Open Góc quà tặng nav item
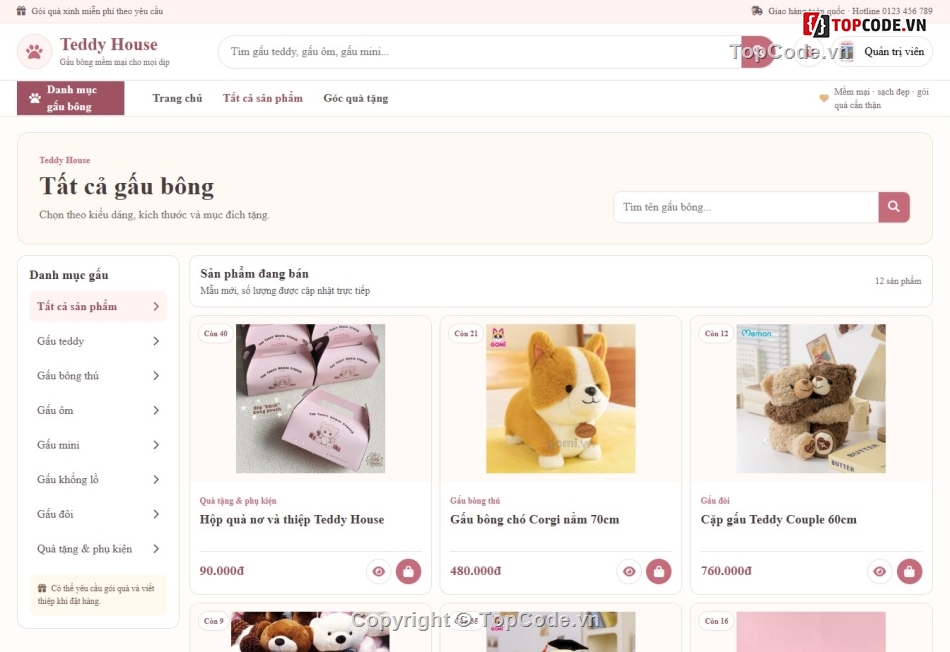950x652 pixels. coord(356,98)
